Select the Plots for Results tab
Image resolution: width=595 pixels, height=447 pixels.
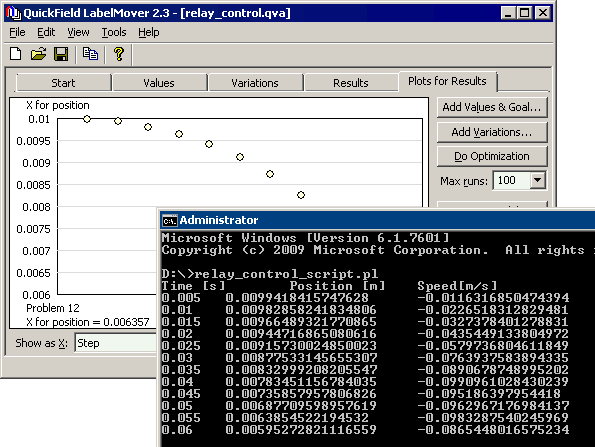pyautogui.click(x=447, y=81)
